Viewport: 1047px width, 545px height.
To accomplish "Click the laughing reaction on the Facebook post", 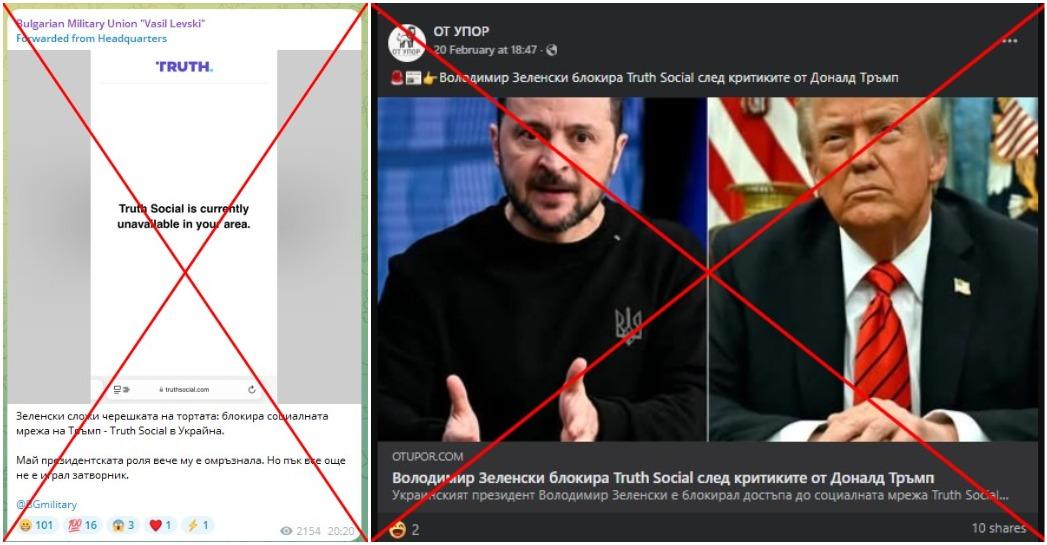I will [397, 530].
